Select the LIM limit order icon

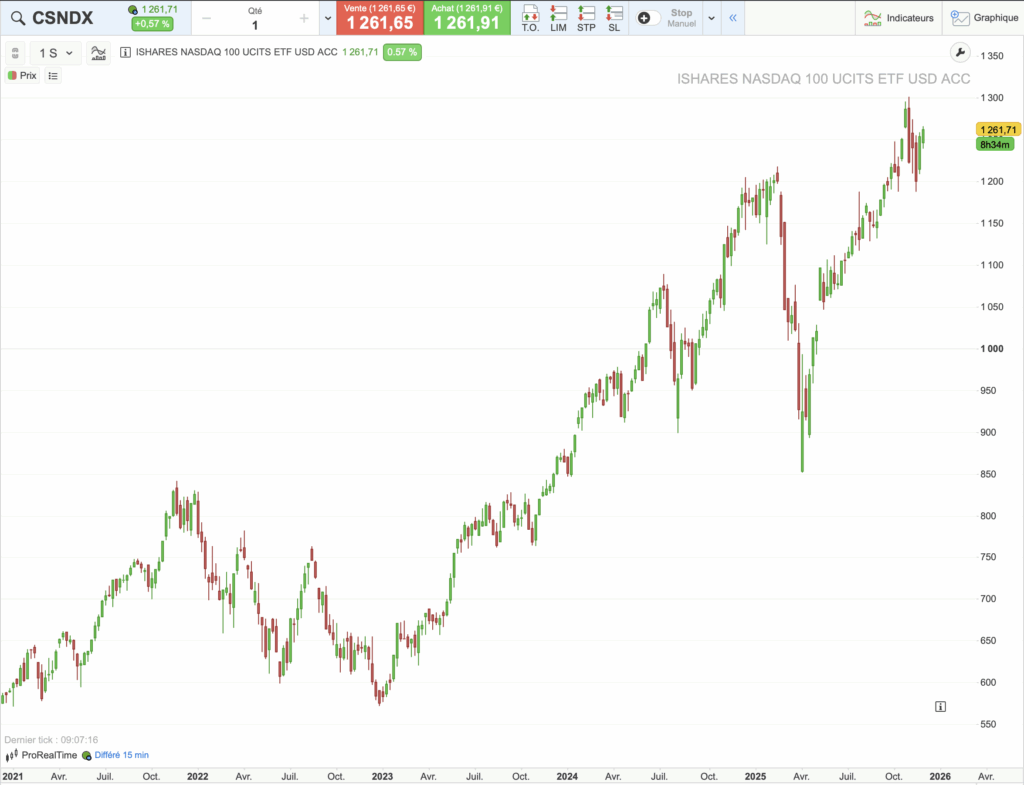click(x=558, y=18)
